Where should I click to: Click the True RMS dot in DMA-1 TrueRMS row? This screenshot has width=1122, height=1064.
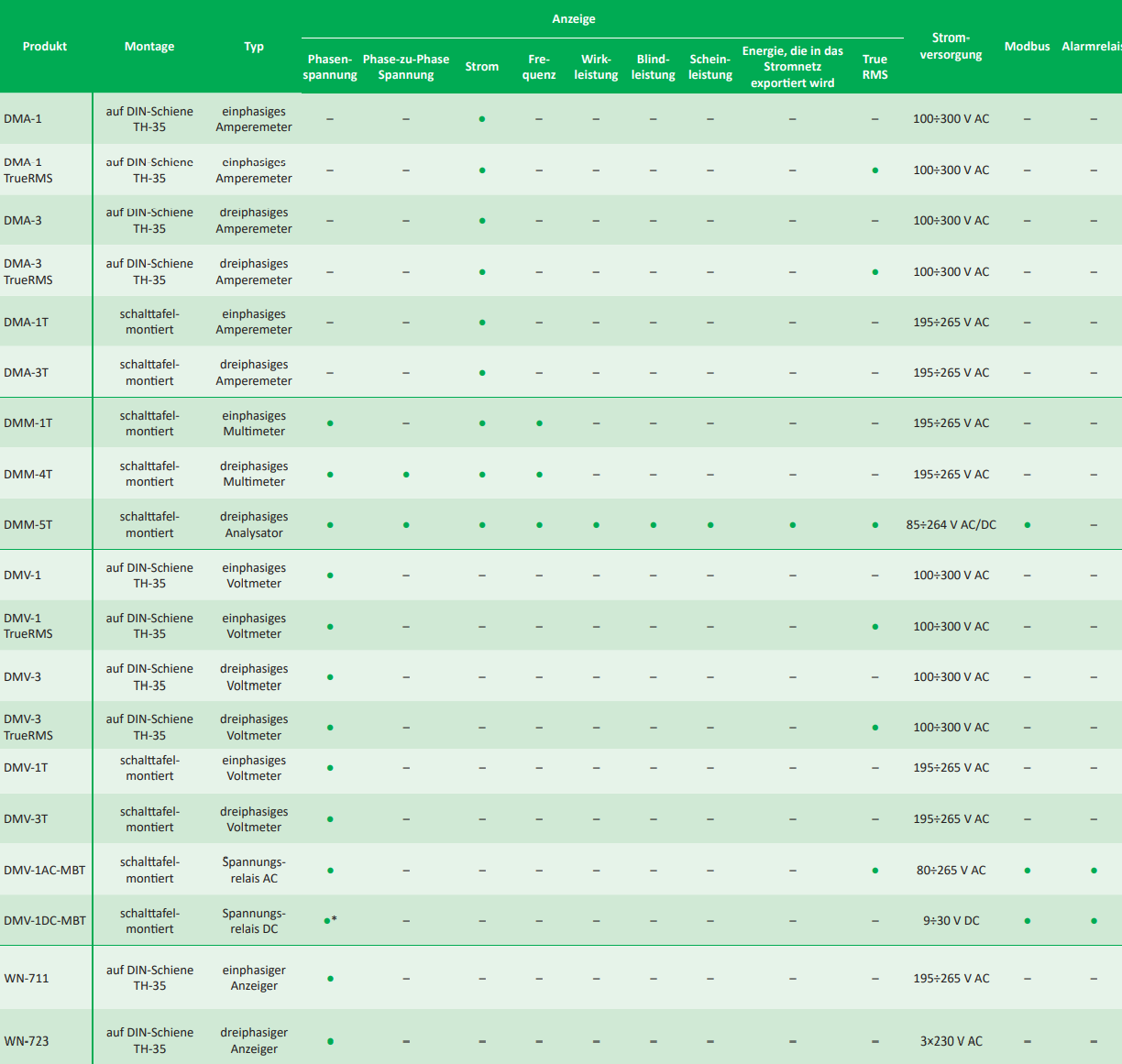point(875,170)
